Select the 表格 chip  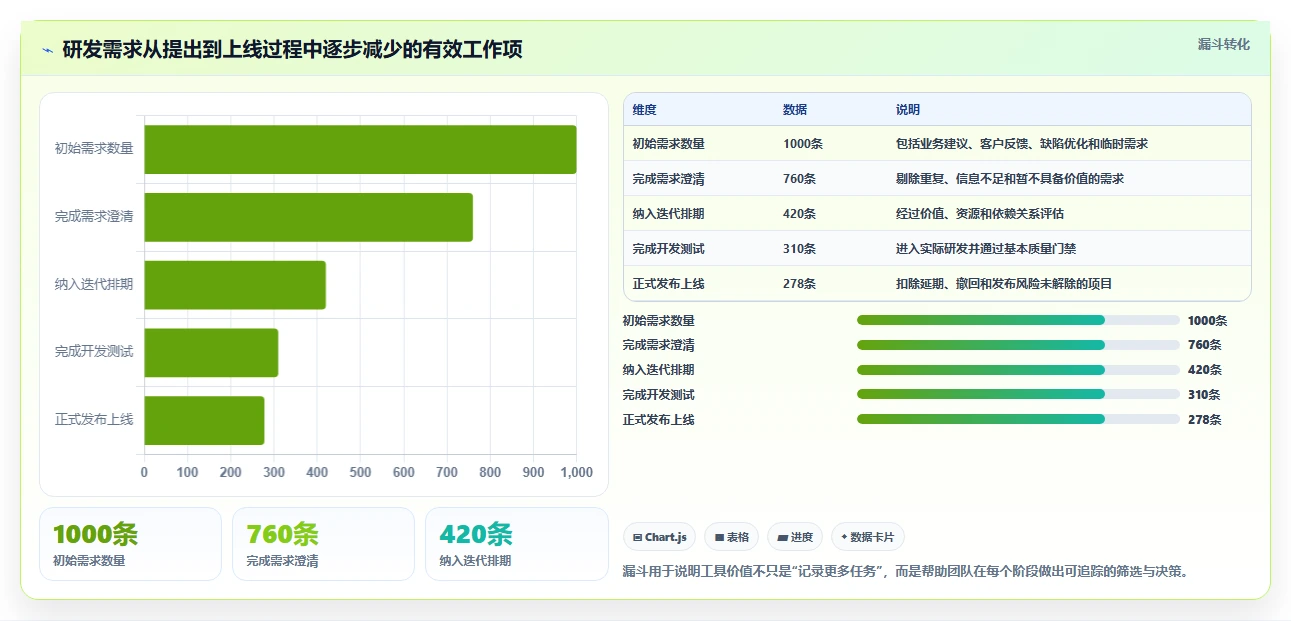pos(732,537)
